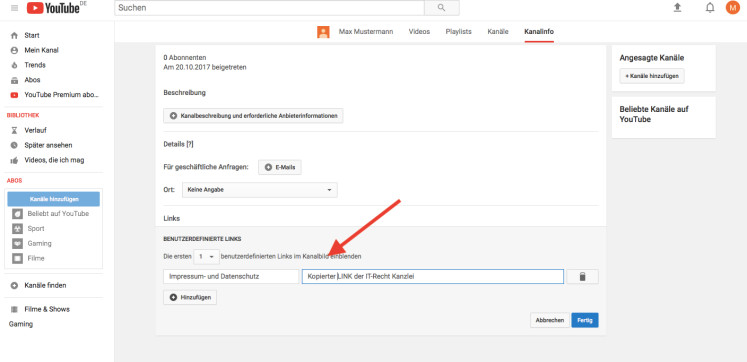747x362 pixels.
Task: Click the search magnifier button
Action: [x=442, y=8]
